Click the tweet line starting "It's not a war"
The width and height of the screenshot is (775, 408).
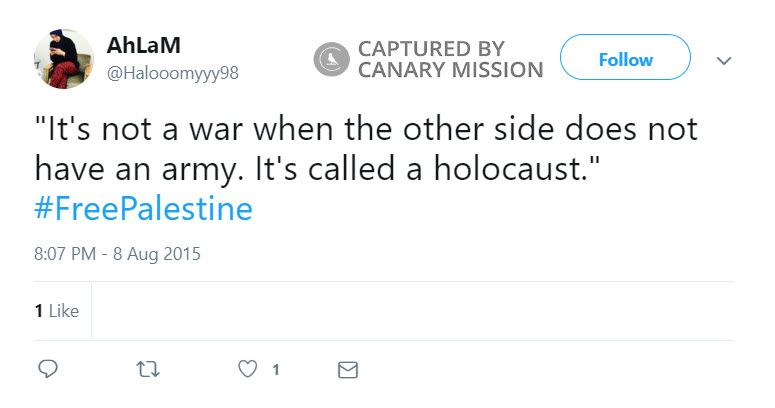pyautogui.click(x=366, y=131)
